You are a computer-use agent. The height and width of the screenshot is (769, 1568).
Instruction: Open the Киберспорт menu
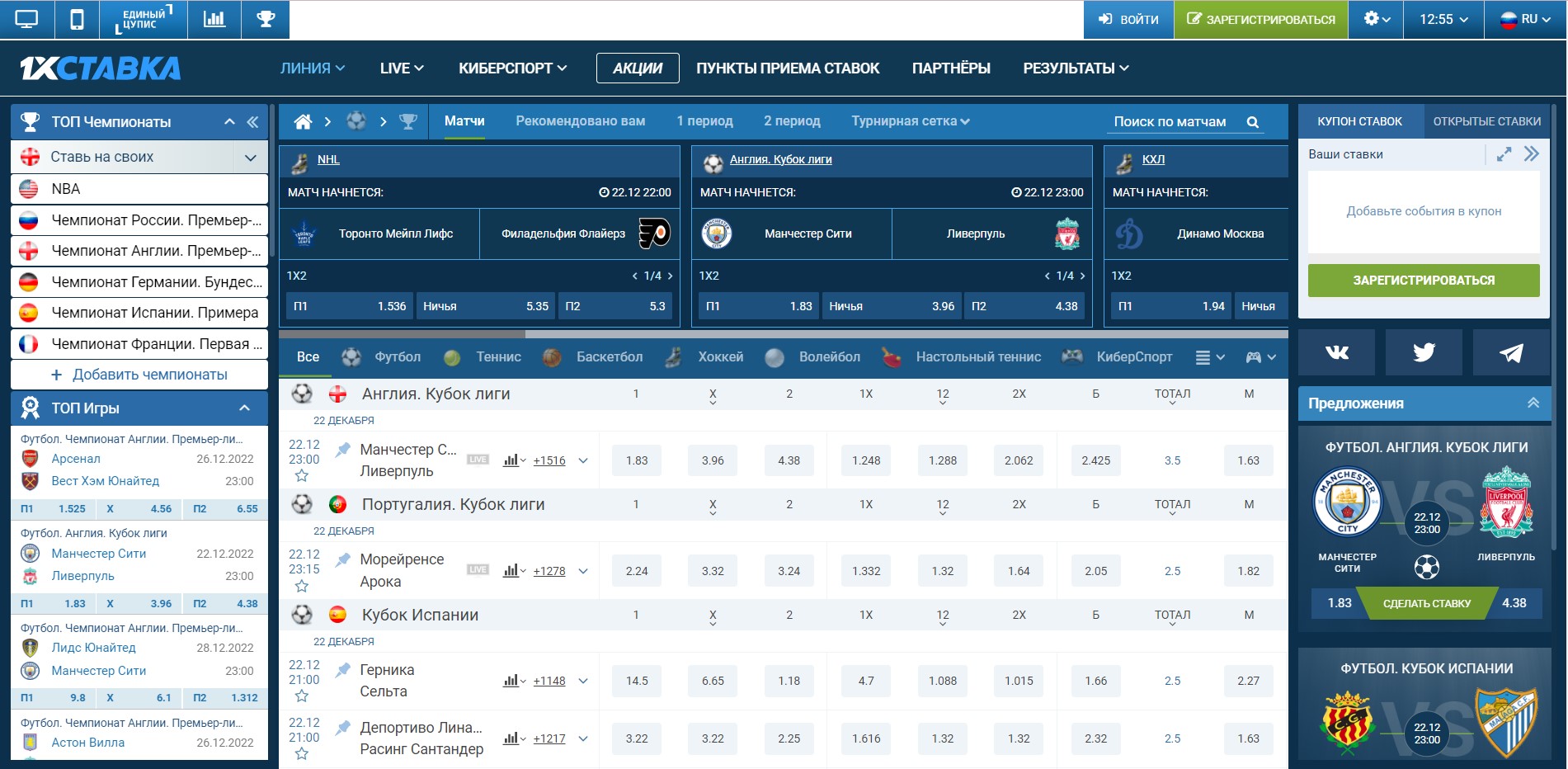coord(513,68)
